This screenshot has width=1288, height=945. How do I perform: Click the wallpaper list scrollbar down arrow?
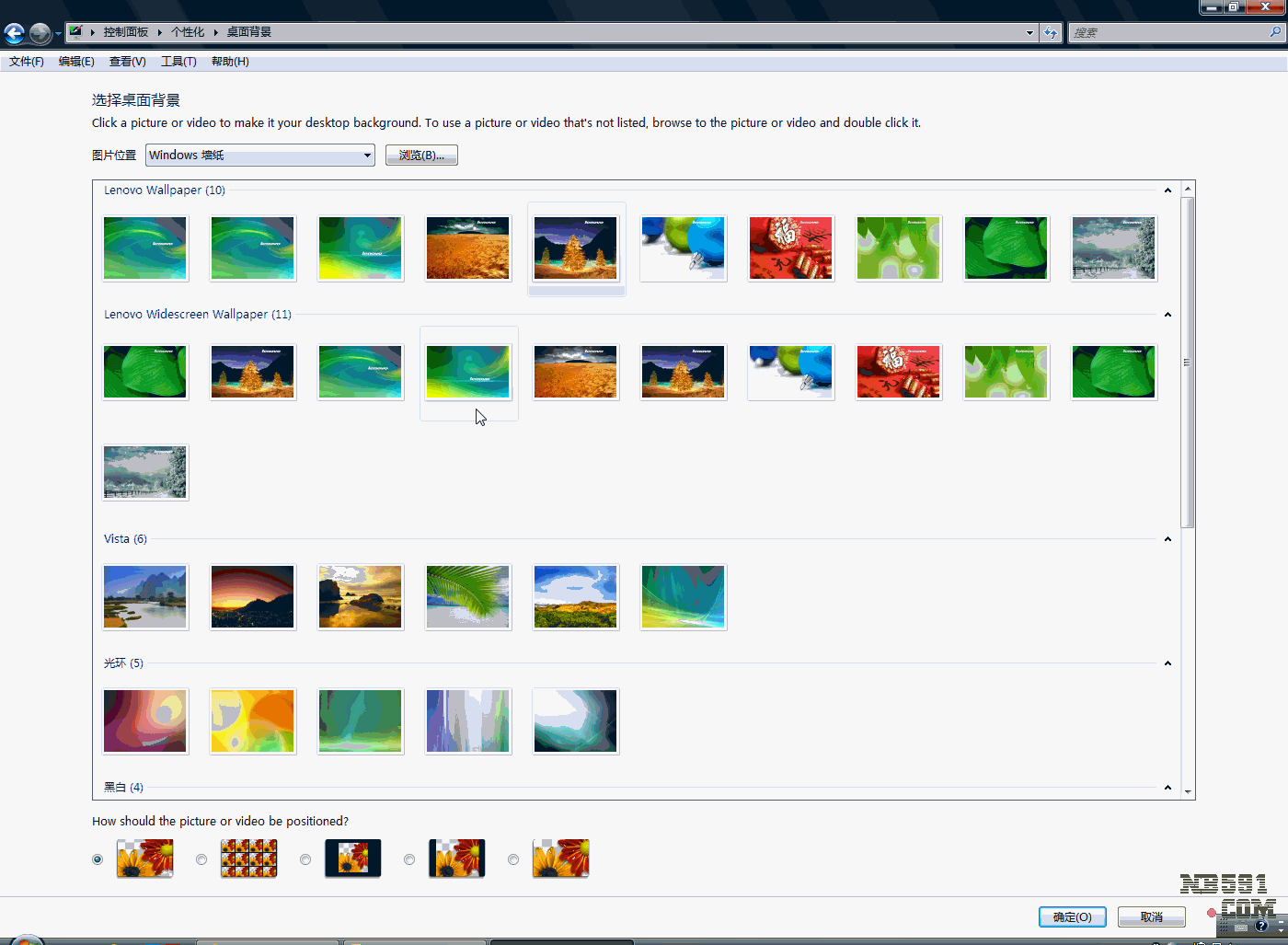click(1188, 791)
